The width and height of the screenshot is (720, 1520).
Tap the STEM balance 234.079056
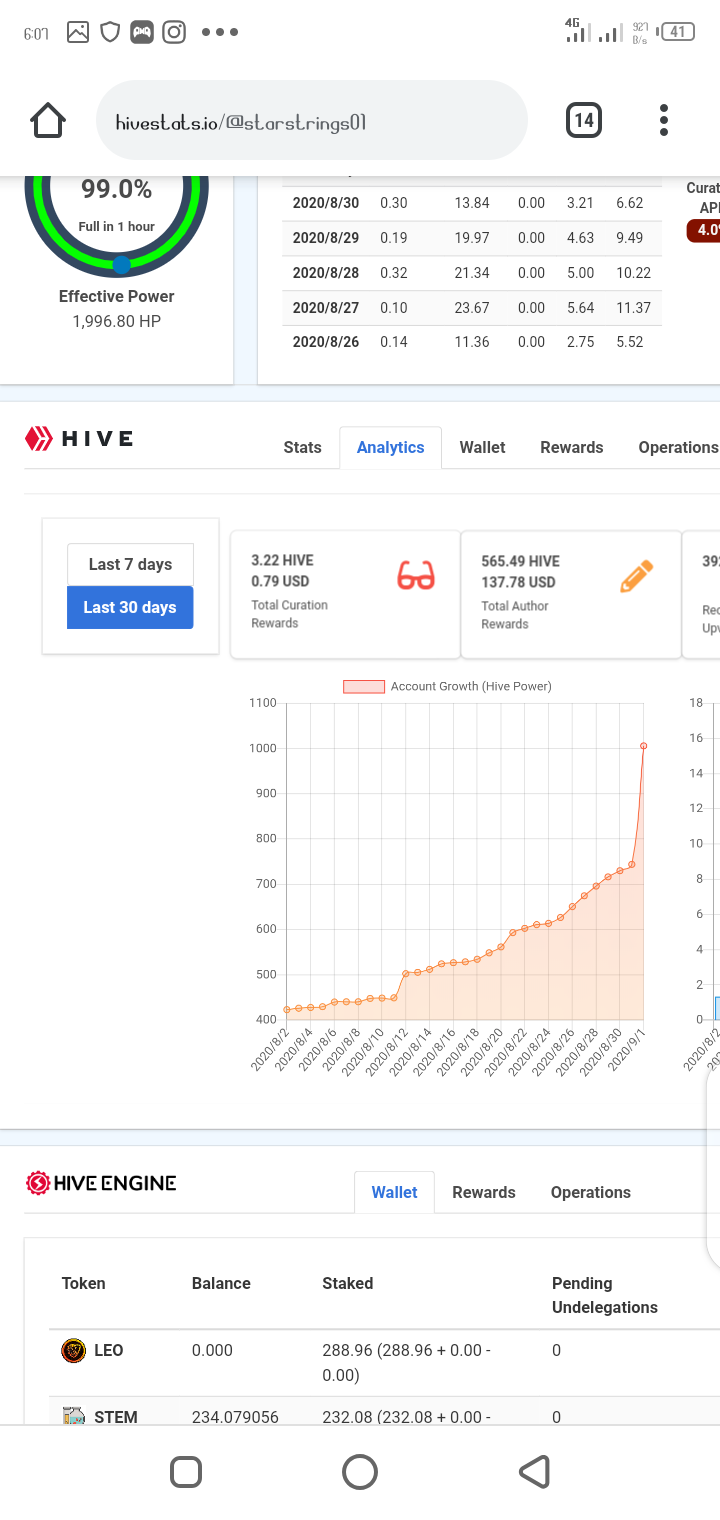235,1416
